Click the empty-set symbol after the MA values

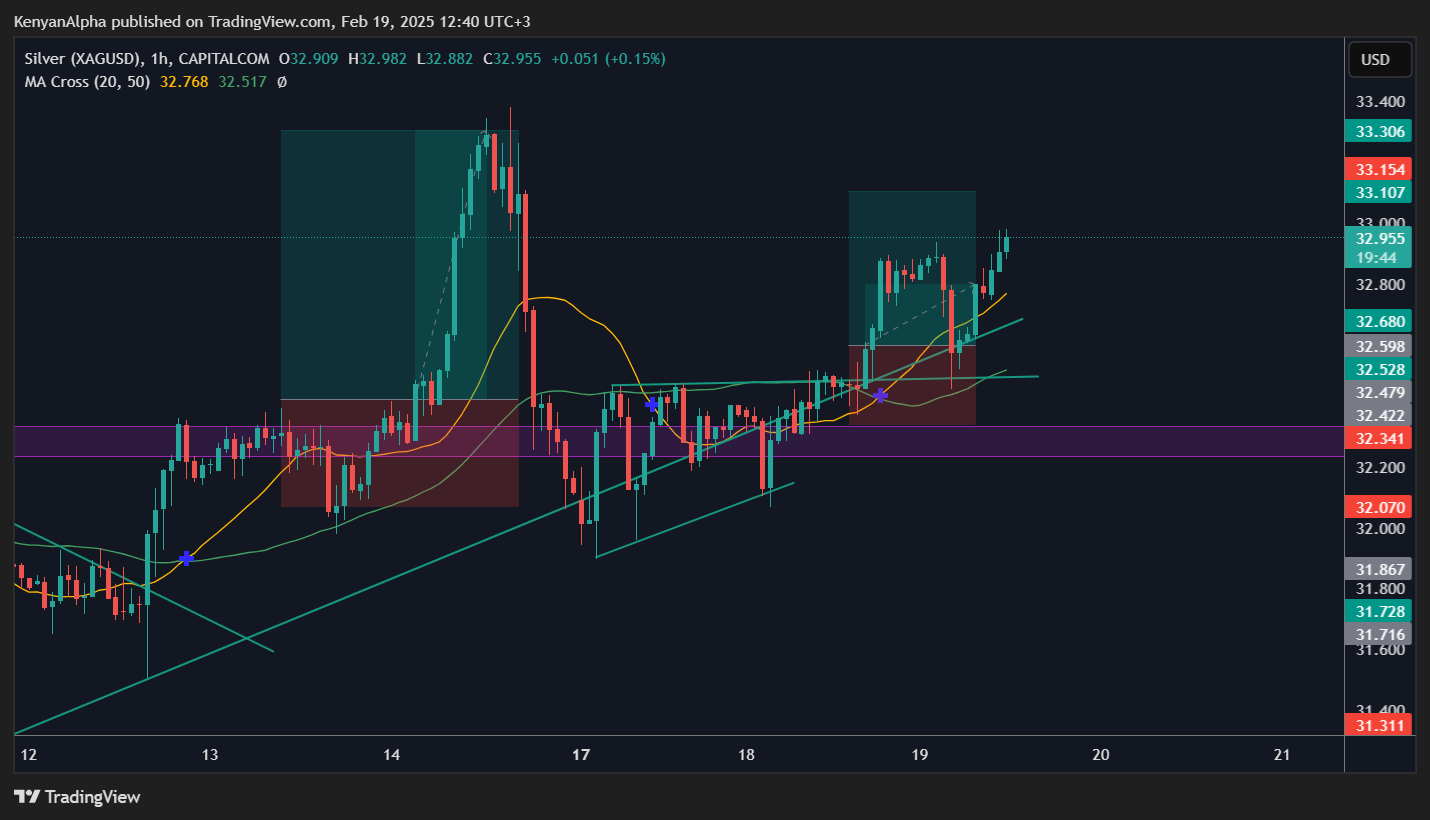282,82
